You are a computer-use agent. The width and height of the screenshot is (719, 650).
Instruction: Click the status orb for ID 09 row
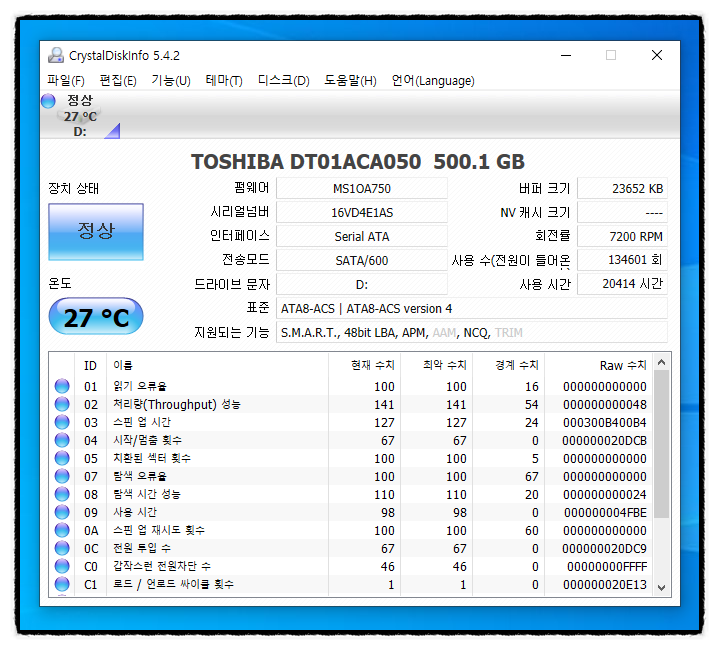[x=62, y=512]
